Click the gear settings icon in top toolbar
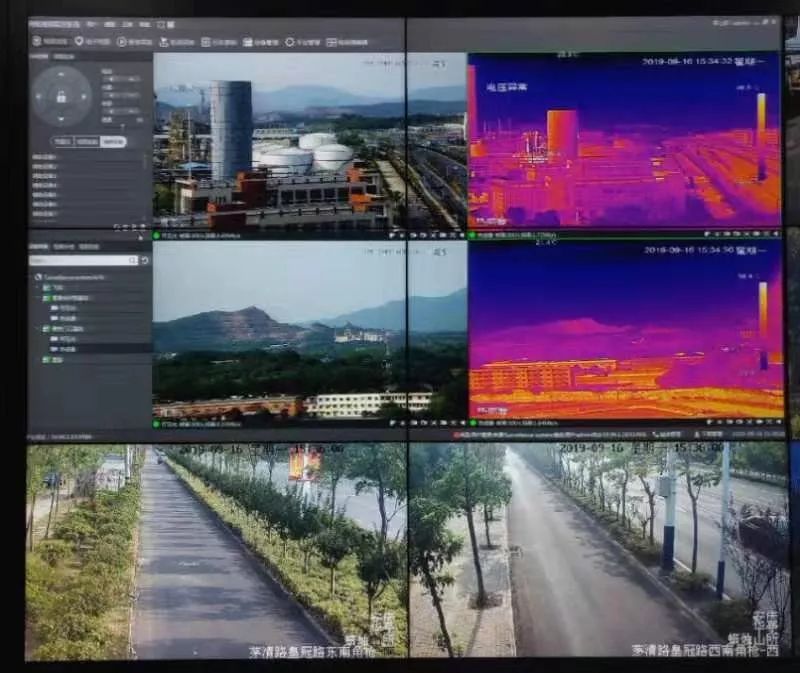 coord(290,42)
